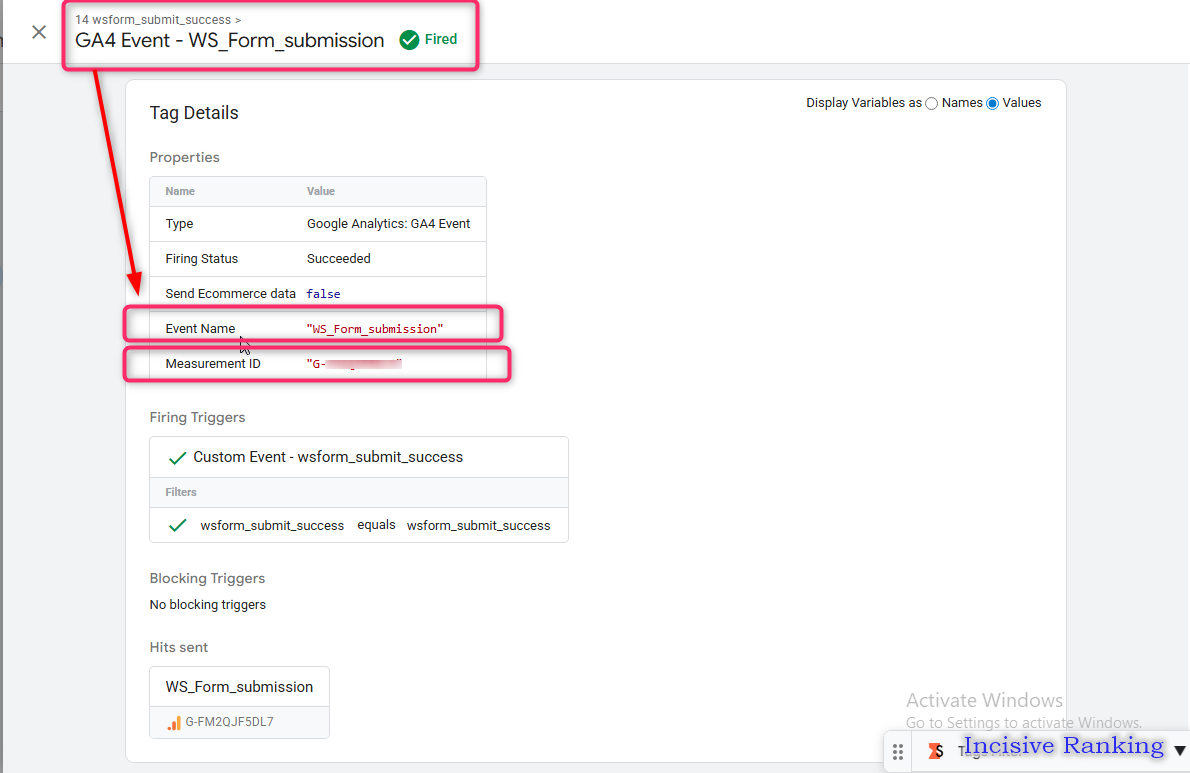The height and width of the screenshot is (773, 1190).
Task: Collapse the debug badge with down arrow
Action: click(1179, 750)
